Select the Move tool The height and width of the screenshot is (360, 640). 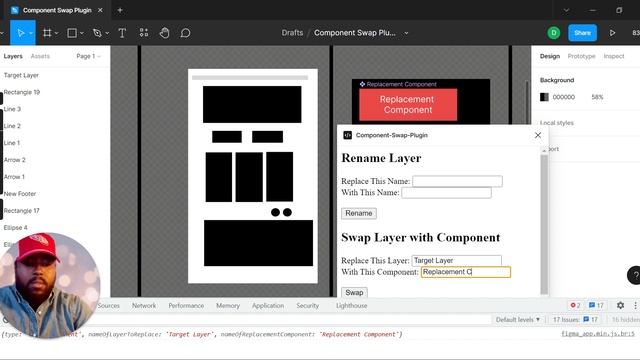tap(20, 33)
